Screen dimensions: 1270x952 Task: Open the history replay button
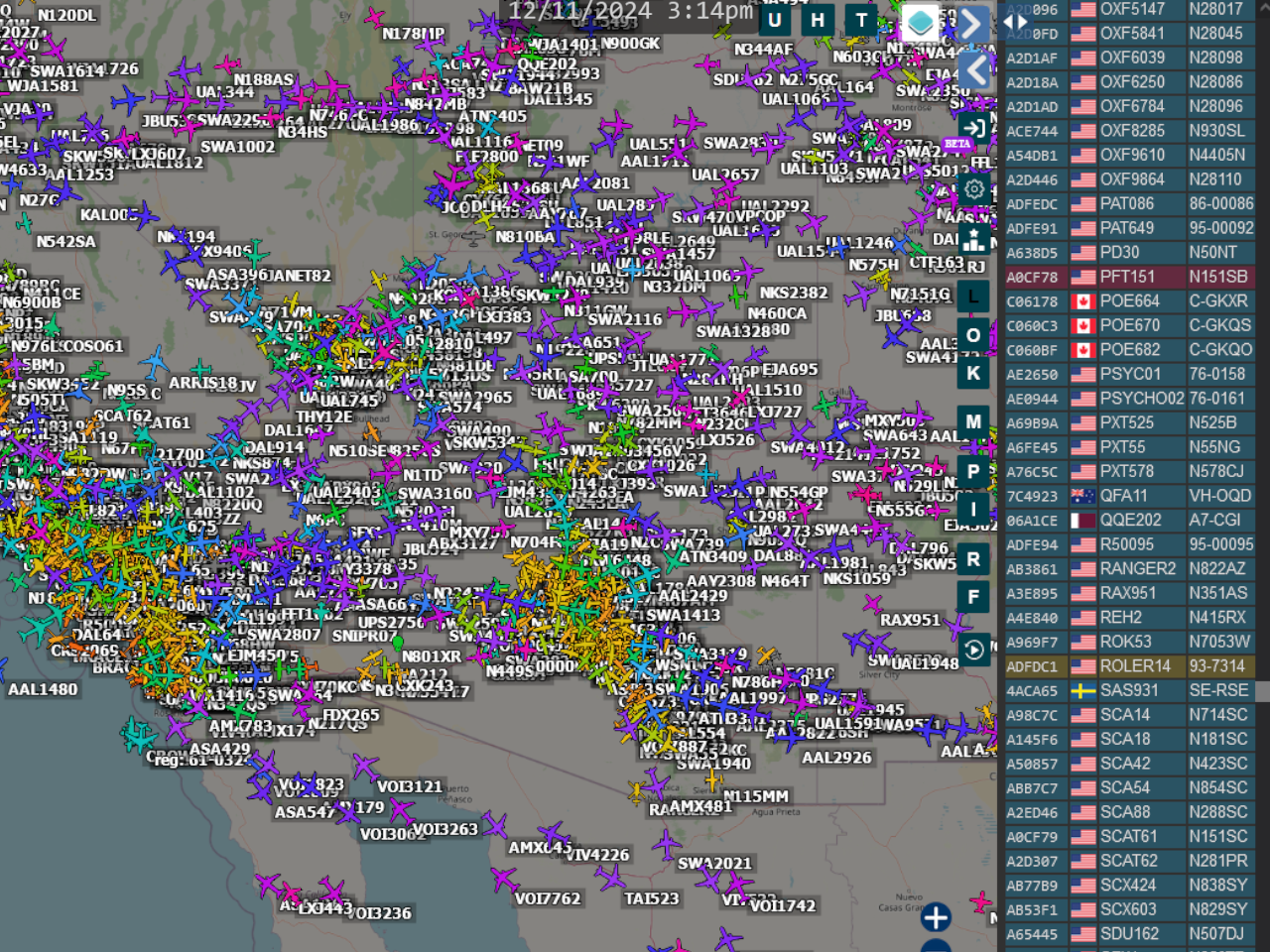tap(973, 650)
